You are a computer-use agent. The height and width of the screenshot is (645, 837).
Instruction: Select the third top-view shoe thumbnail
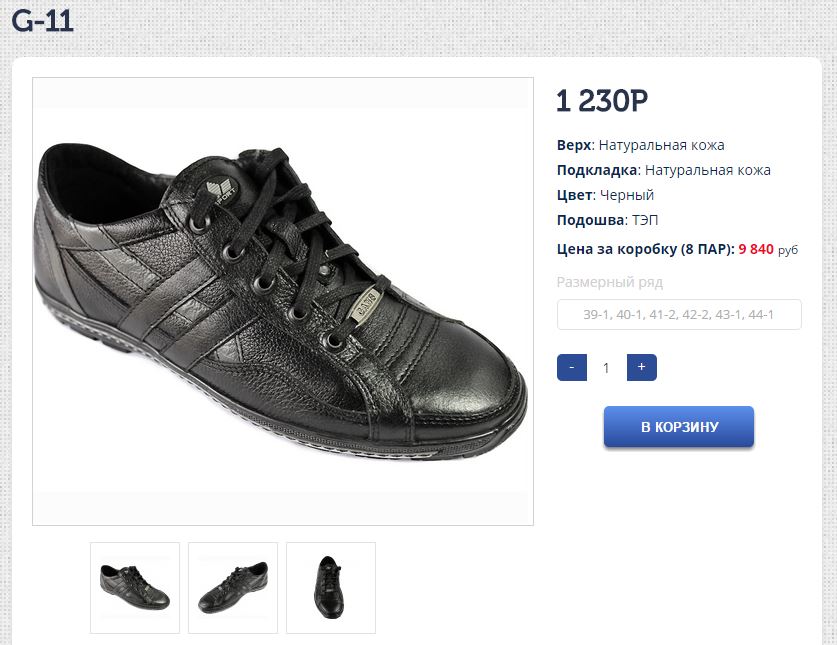(x=331, y=588)
